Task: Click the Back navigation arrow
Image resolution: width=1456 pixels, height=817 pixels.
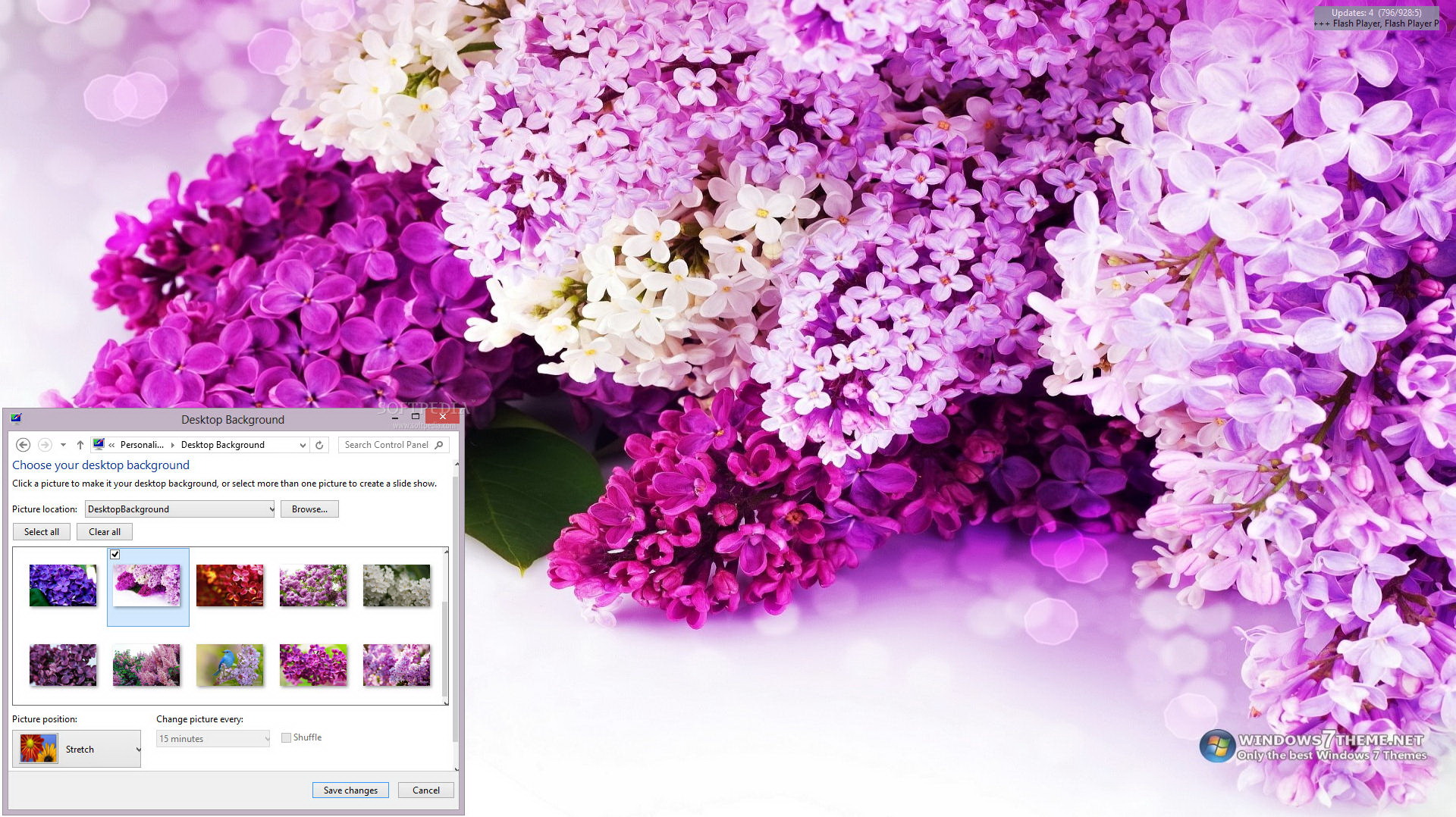Action: 23,445
